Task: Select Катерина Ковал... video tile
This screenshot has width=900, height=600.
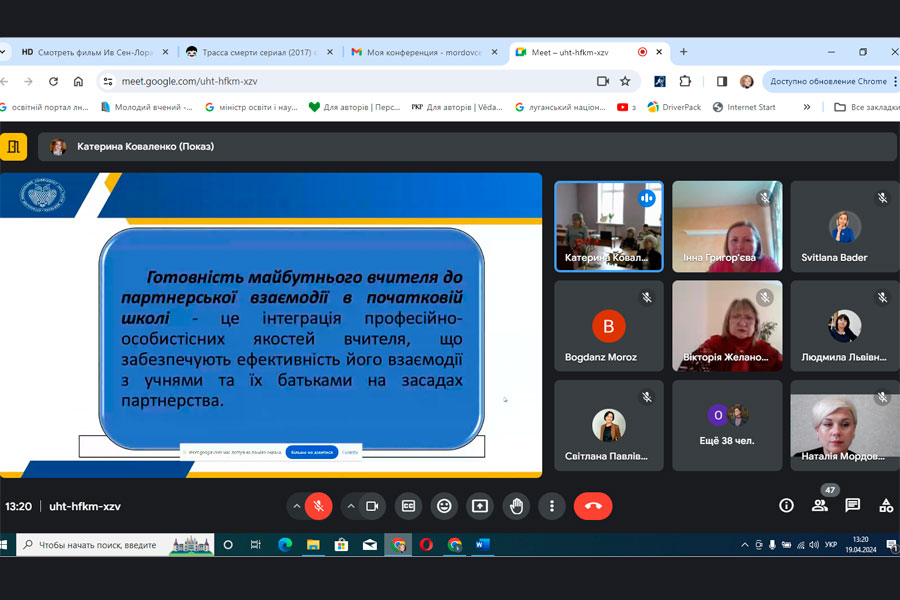Action: click(608, 226)
